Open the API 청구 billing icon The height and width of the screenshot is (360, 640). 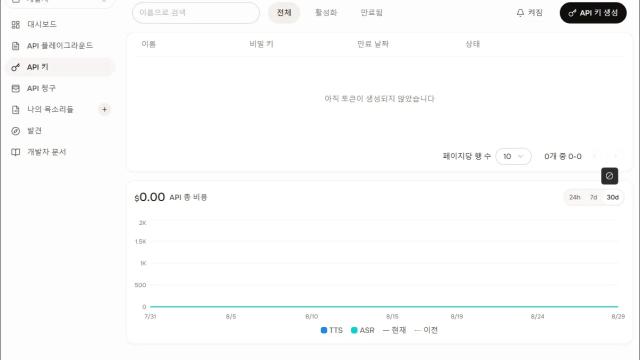16,88
